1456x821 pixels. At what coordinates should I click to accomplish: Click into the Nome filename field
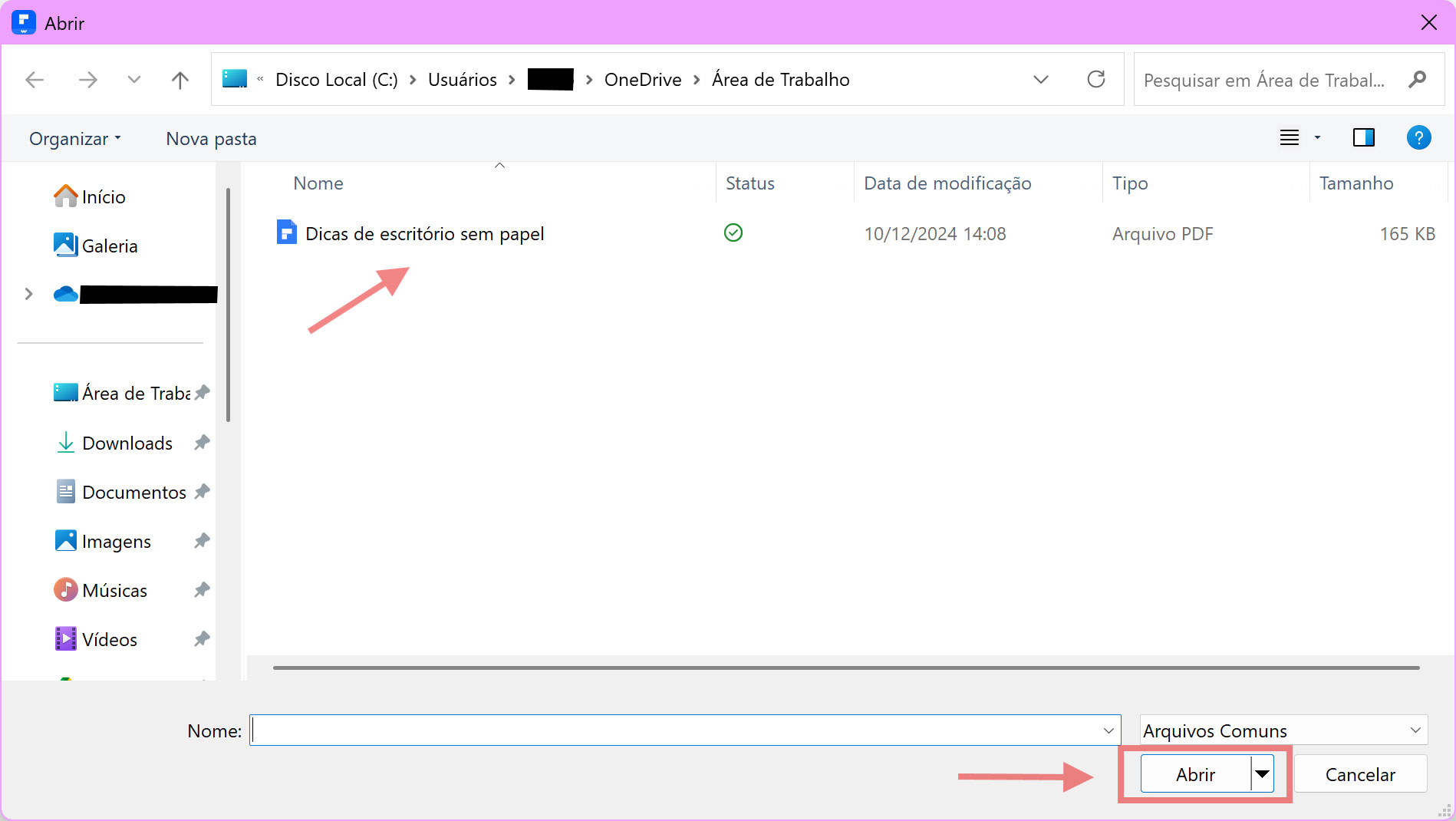(x=675, y=730)
